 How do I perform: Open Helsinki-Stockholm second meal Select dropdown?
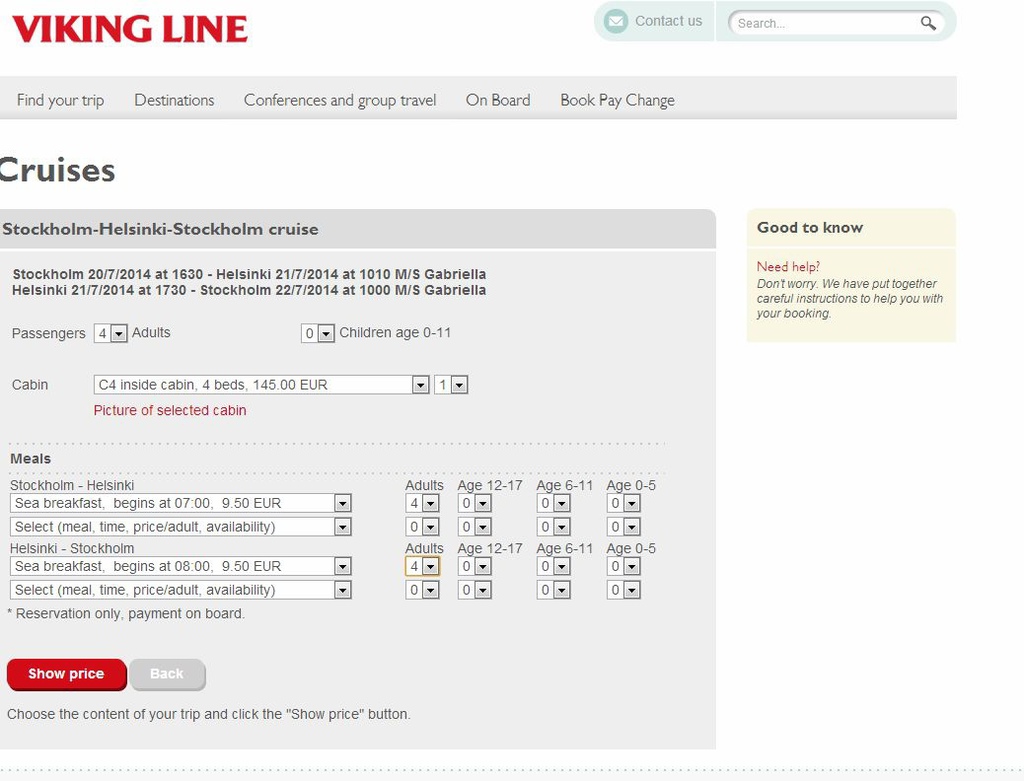(x=181, y=590)
